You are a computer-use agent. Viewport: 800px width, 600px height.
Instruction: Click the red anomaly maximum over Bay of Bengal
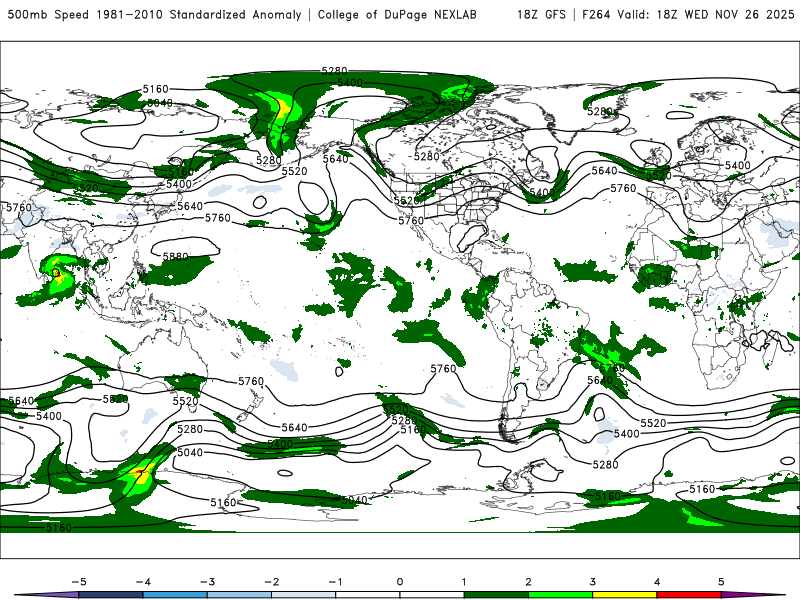click(56, 274)
